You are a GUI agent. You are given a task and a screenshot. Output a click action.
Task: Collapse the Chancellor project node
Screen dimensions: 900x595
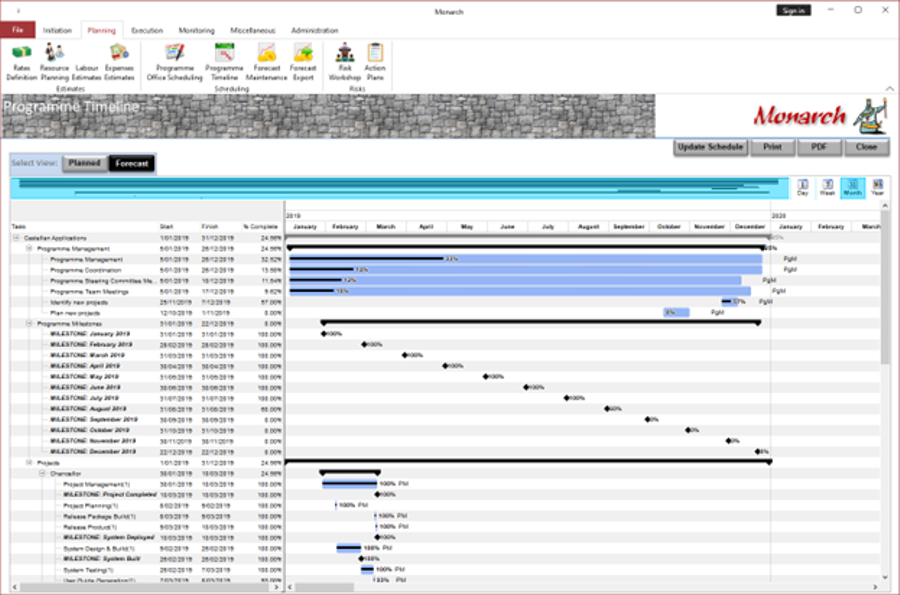pyautogui.click(x=42, y=473)
